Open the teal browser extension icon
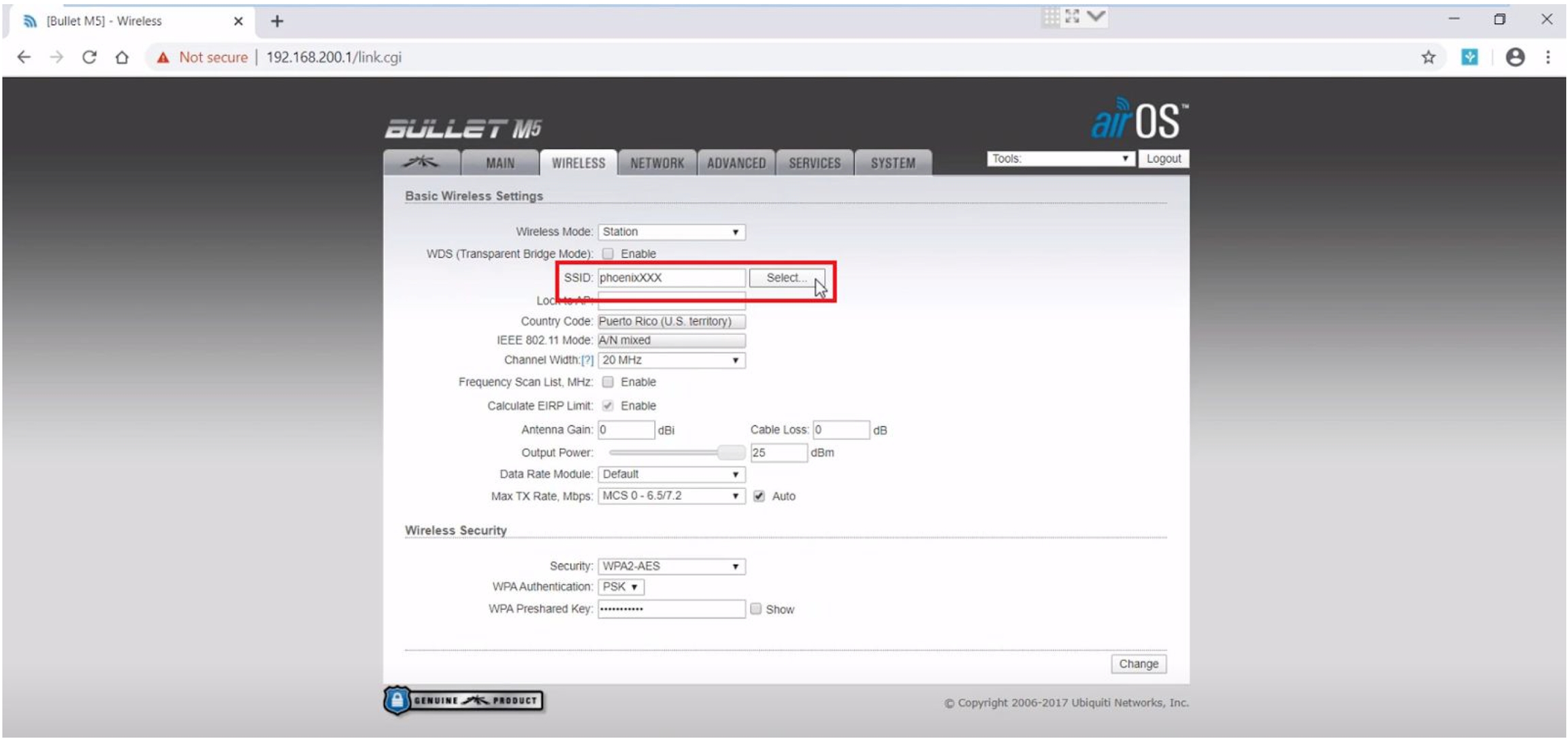Image resolution: width=1568 pixels, height=740 pixels. [1469, 57]
